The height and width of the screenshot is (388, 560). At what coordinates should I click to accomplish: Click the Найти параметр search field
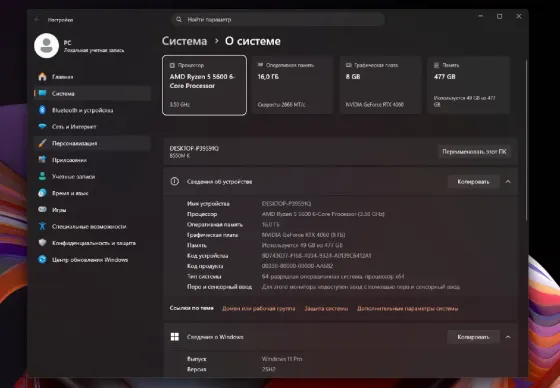coord(278,19)
